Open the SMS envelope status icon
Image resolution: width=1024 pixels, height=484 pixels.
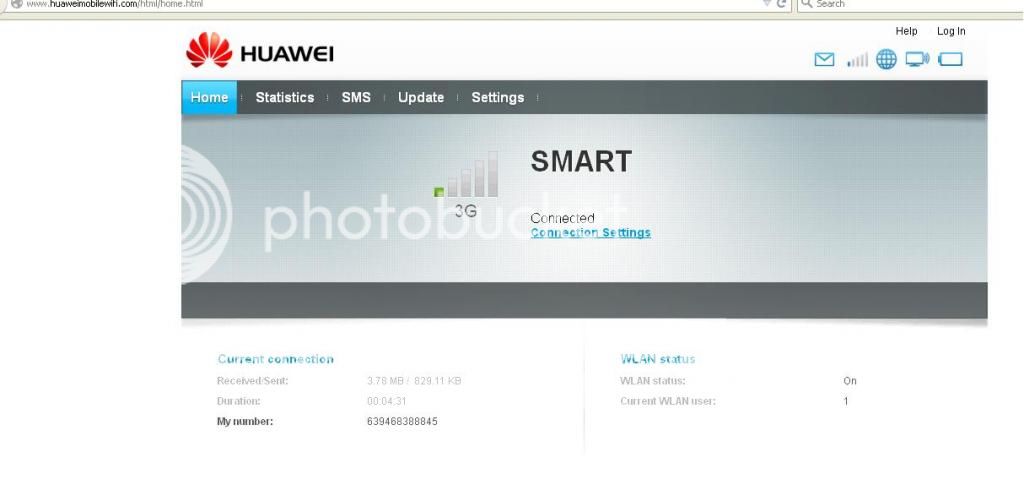point(824,59)
